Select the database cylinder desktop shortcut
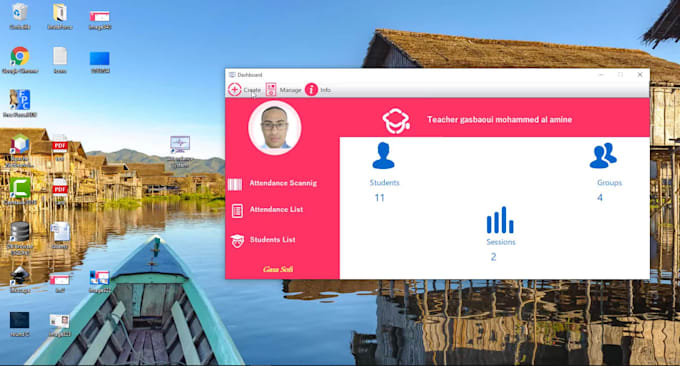This screenshot has width=680, height=366. coord(20,238)
